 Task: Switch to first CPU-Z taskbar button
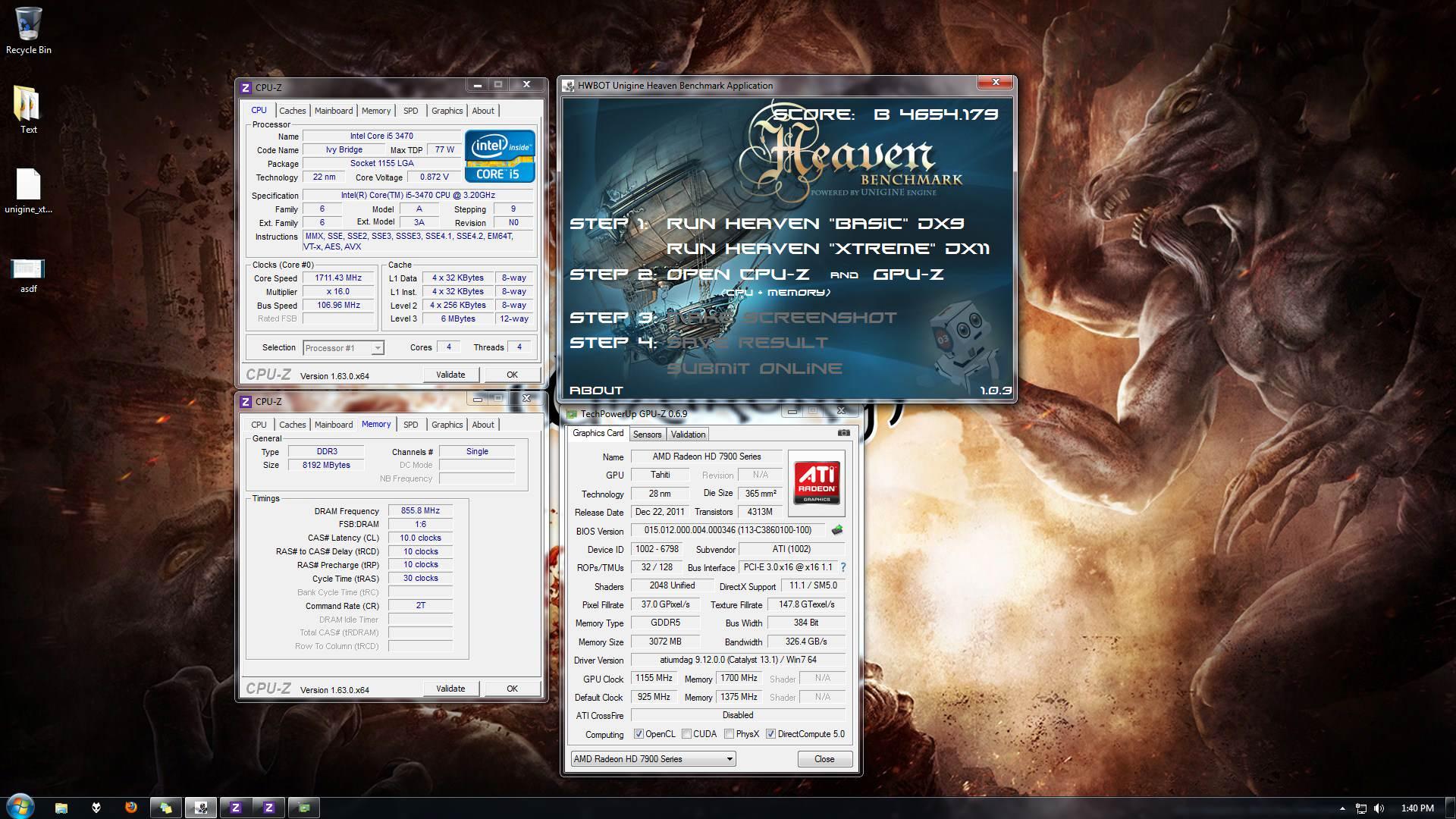click(236, 808)
